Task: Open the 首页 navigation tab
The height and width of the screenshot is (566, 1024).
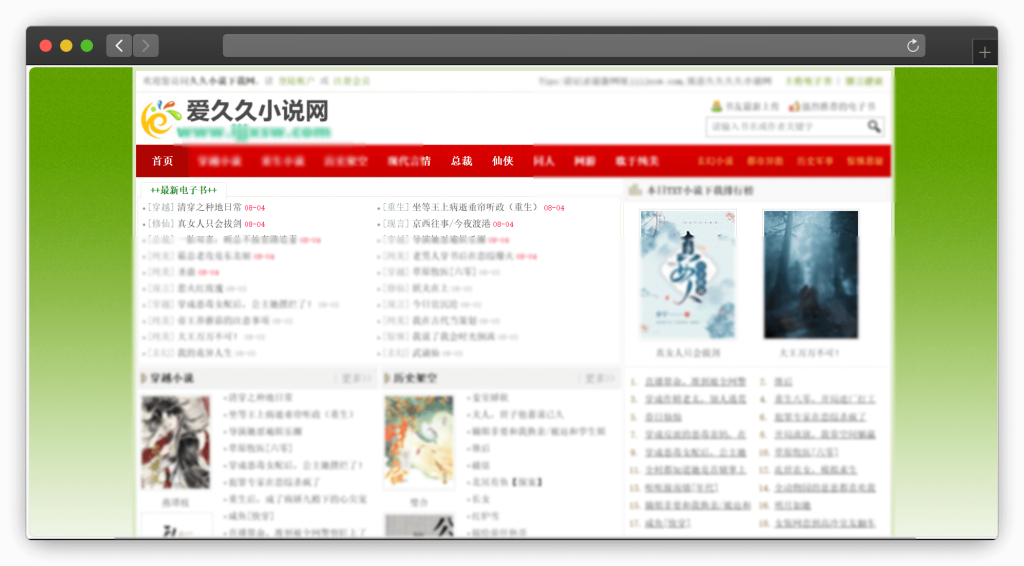Action: click(x=163, y=161)
